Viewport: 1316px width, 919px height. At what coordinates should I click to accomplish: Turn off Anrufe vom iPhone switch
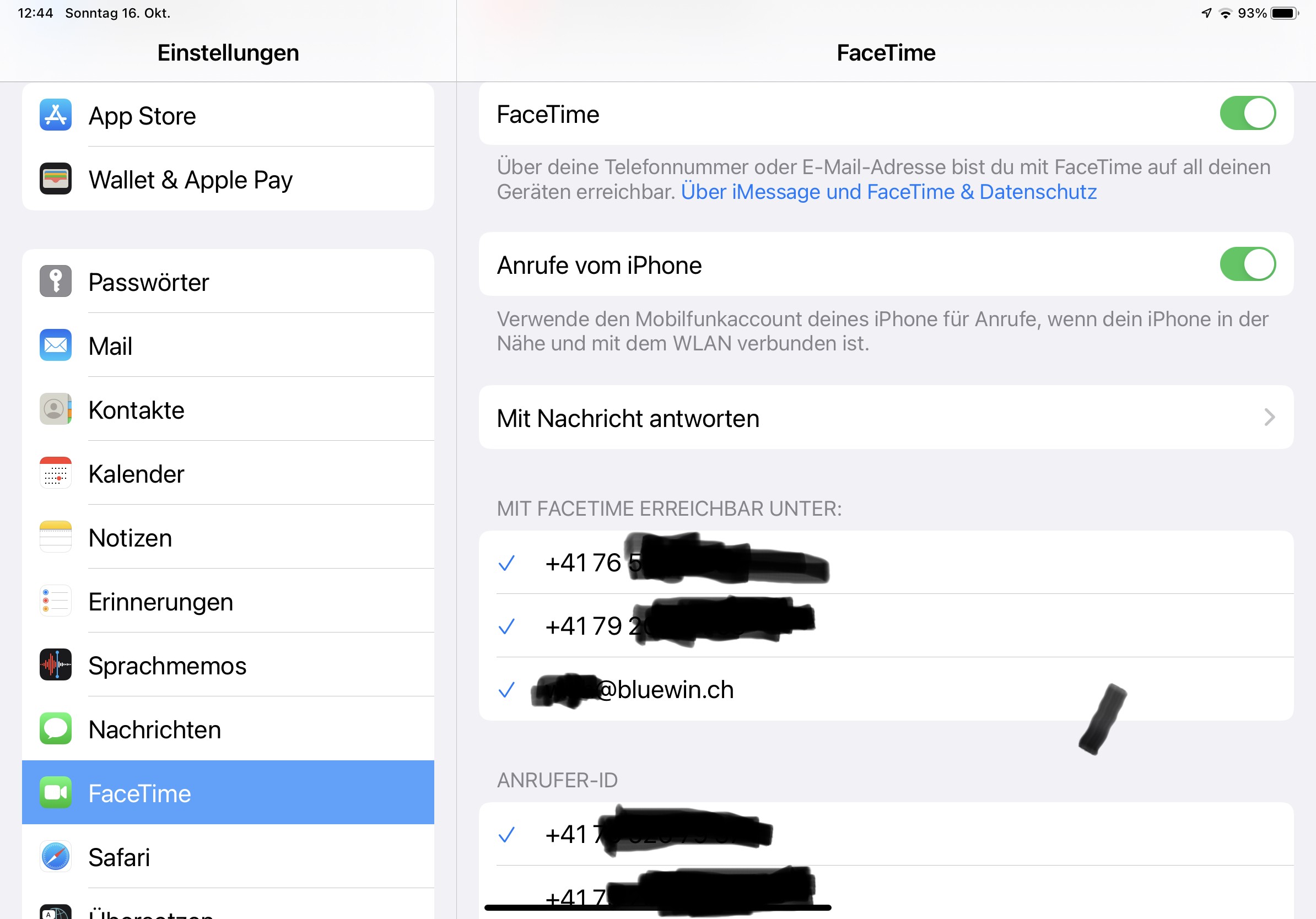(x=1247, y=264)
